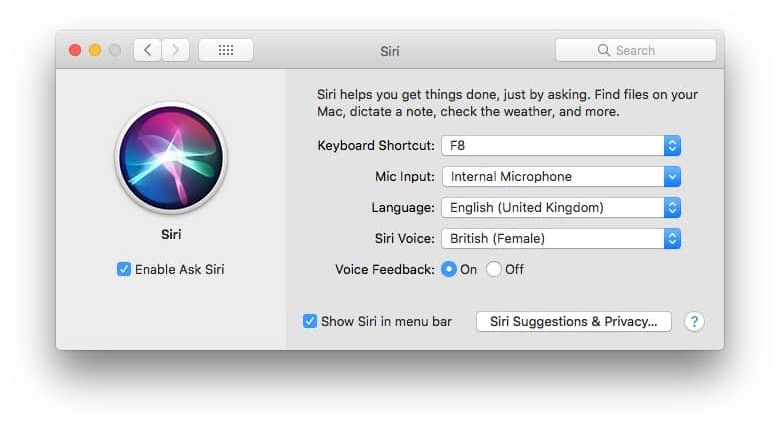Click the large Siri orb icon
Viewport: 779px width, 430px height.
coord(171,158)
